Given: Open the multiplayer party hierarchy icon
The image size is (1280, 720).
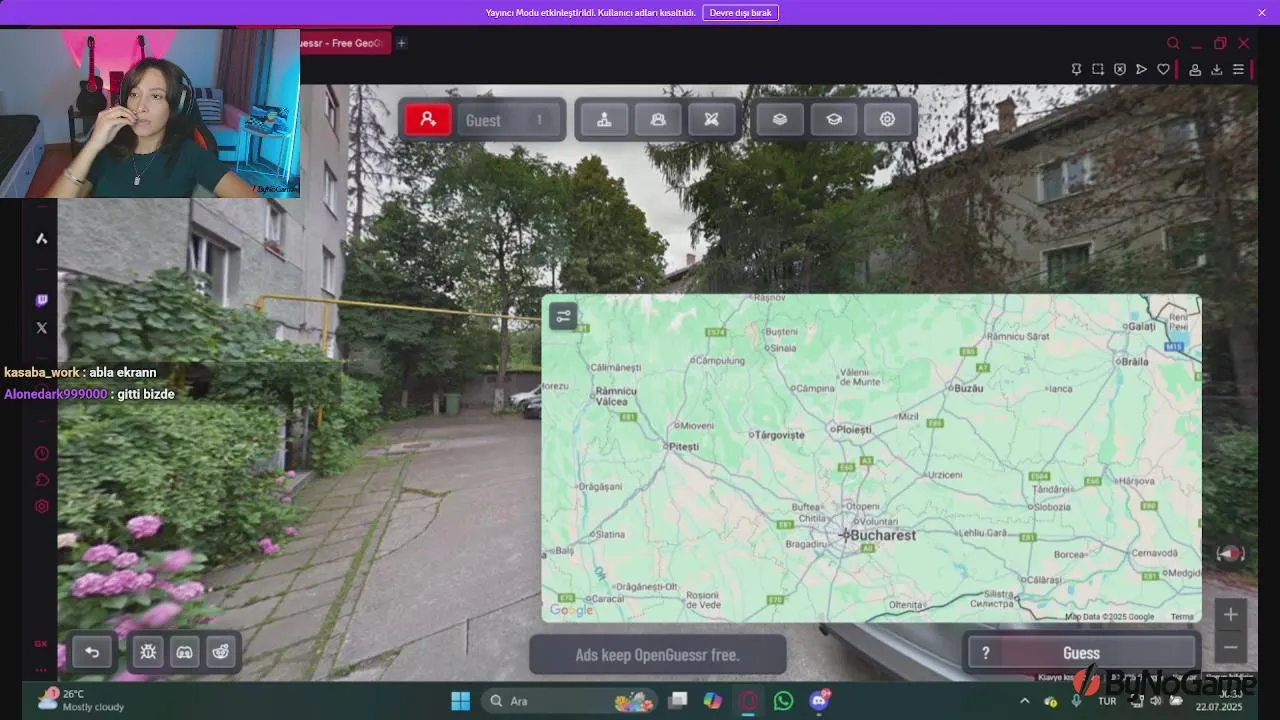Looking at the screenshot, I should pos(604,120).
